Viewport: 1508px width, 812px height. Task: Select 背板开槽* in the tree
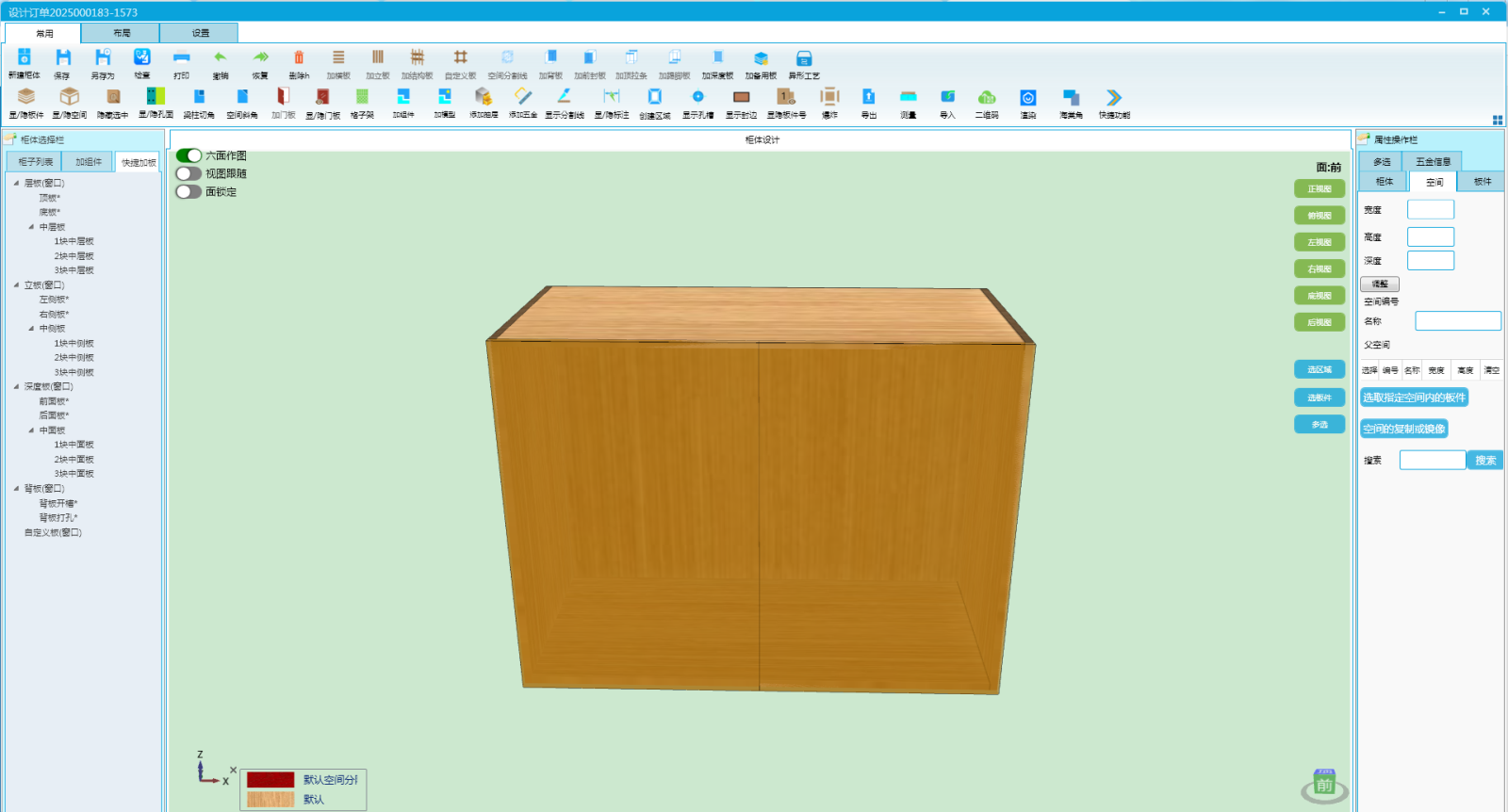coord(58,503)
